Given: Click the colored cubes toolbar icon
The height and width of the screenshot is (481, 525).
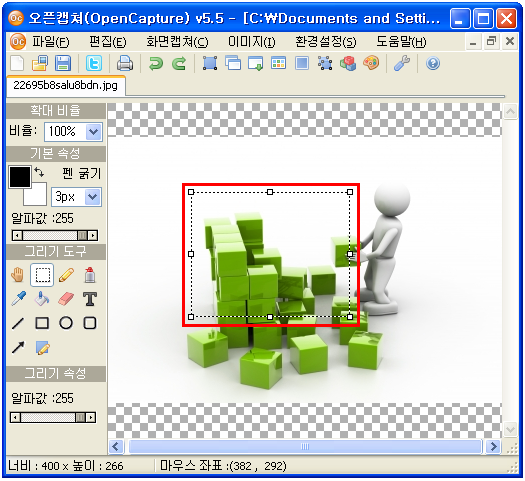Looking at the screenshot, I should pos(348,63).
